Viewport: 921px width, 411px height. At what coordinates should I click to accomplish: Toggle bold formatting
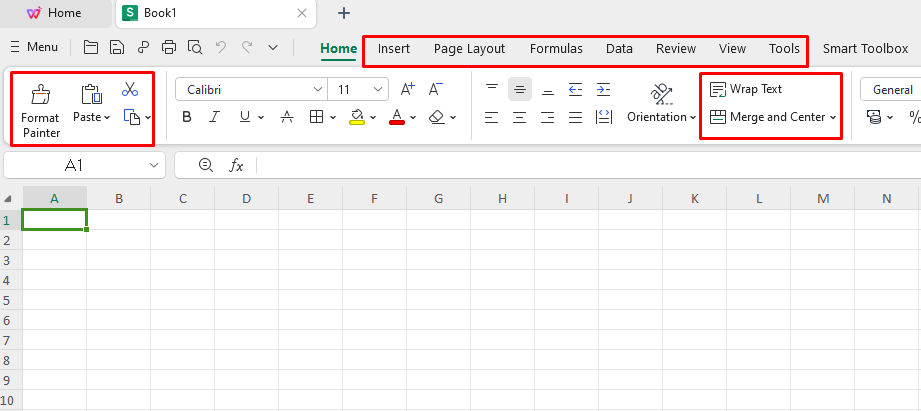[187, 117]
